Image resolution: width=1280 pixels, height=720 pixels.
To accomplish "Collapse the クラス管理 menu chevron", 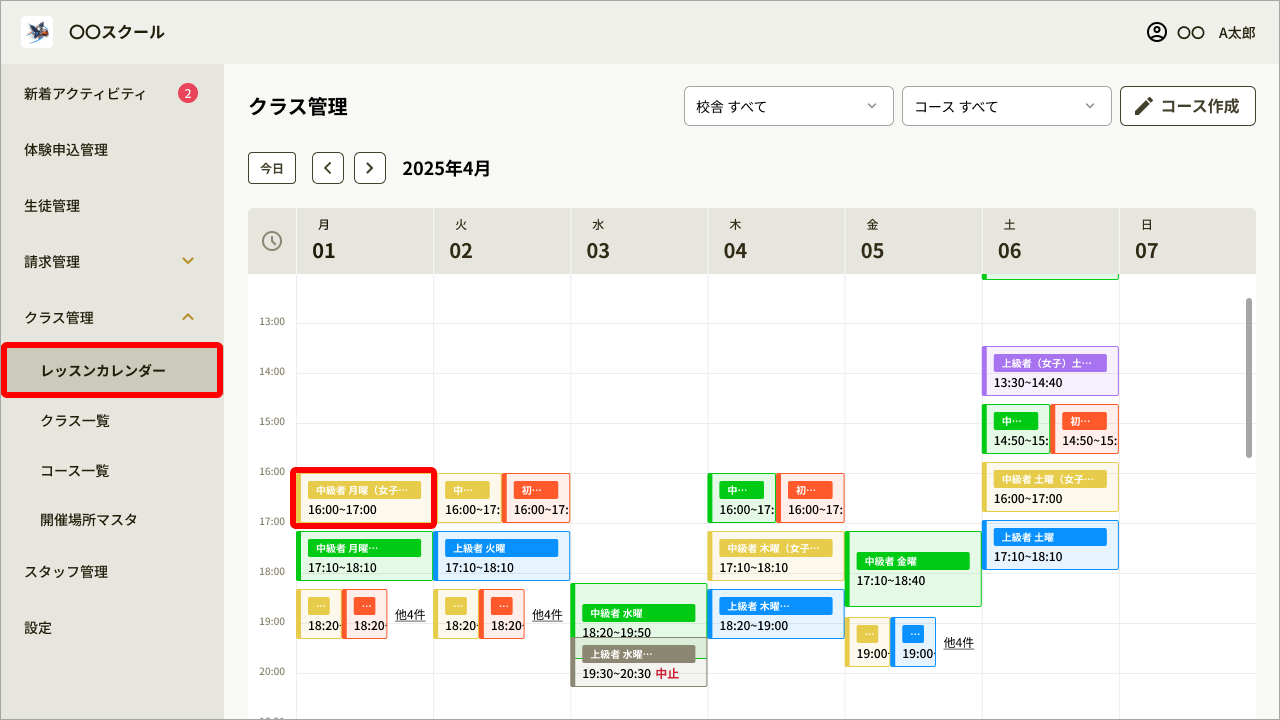I will point(187,317).
